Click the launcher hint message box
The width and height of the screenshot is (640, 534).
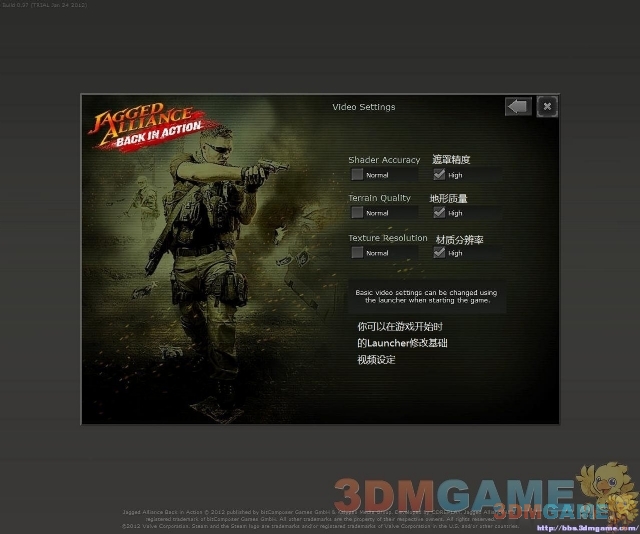[x=427, y=296]
